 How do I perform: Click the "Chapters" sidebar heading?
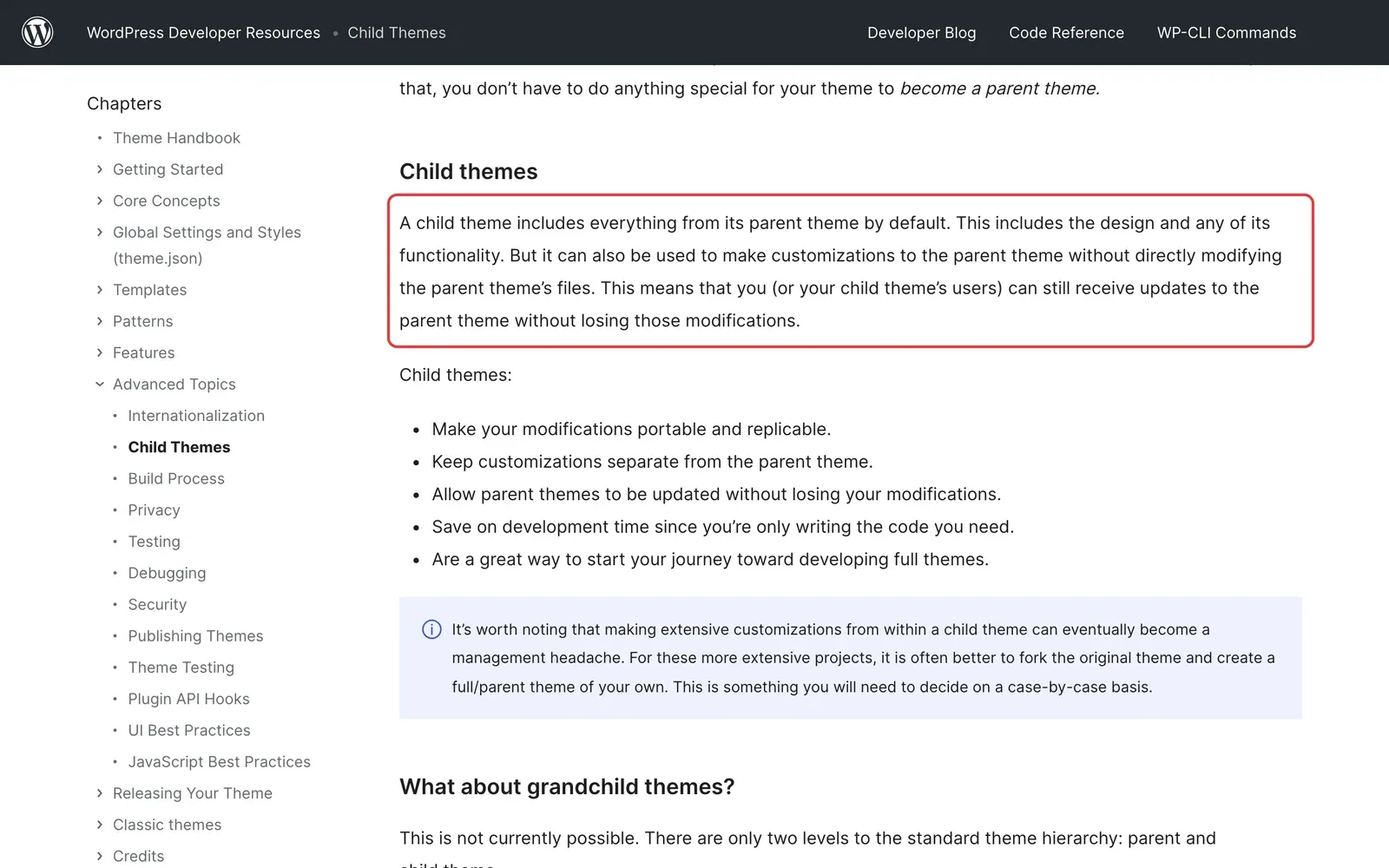point(124,103)
